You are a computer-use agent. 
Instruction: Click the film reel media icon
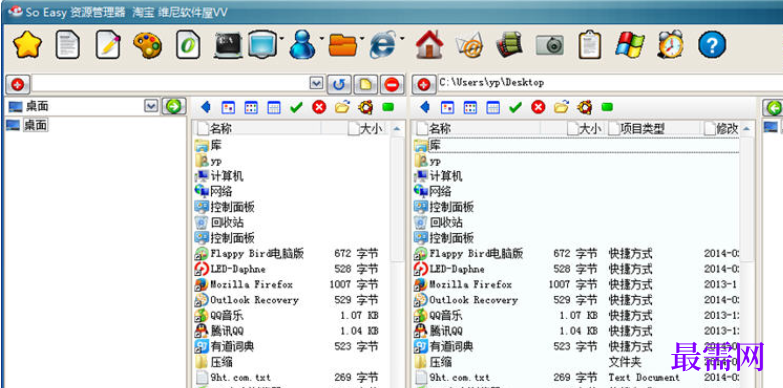(x=509, y=45)
